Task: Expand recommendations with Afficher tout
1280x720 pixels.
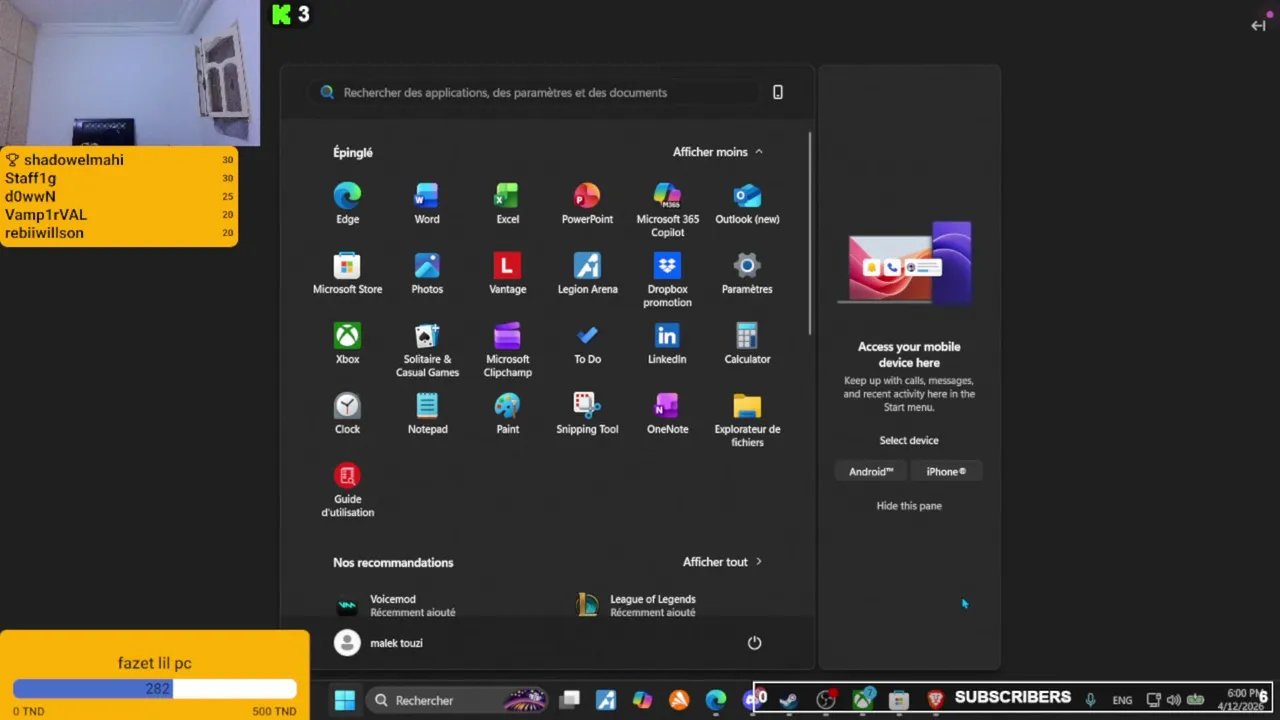Action: (x=723, y=562)
